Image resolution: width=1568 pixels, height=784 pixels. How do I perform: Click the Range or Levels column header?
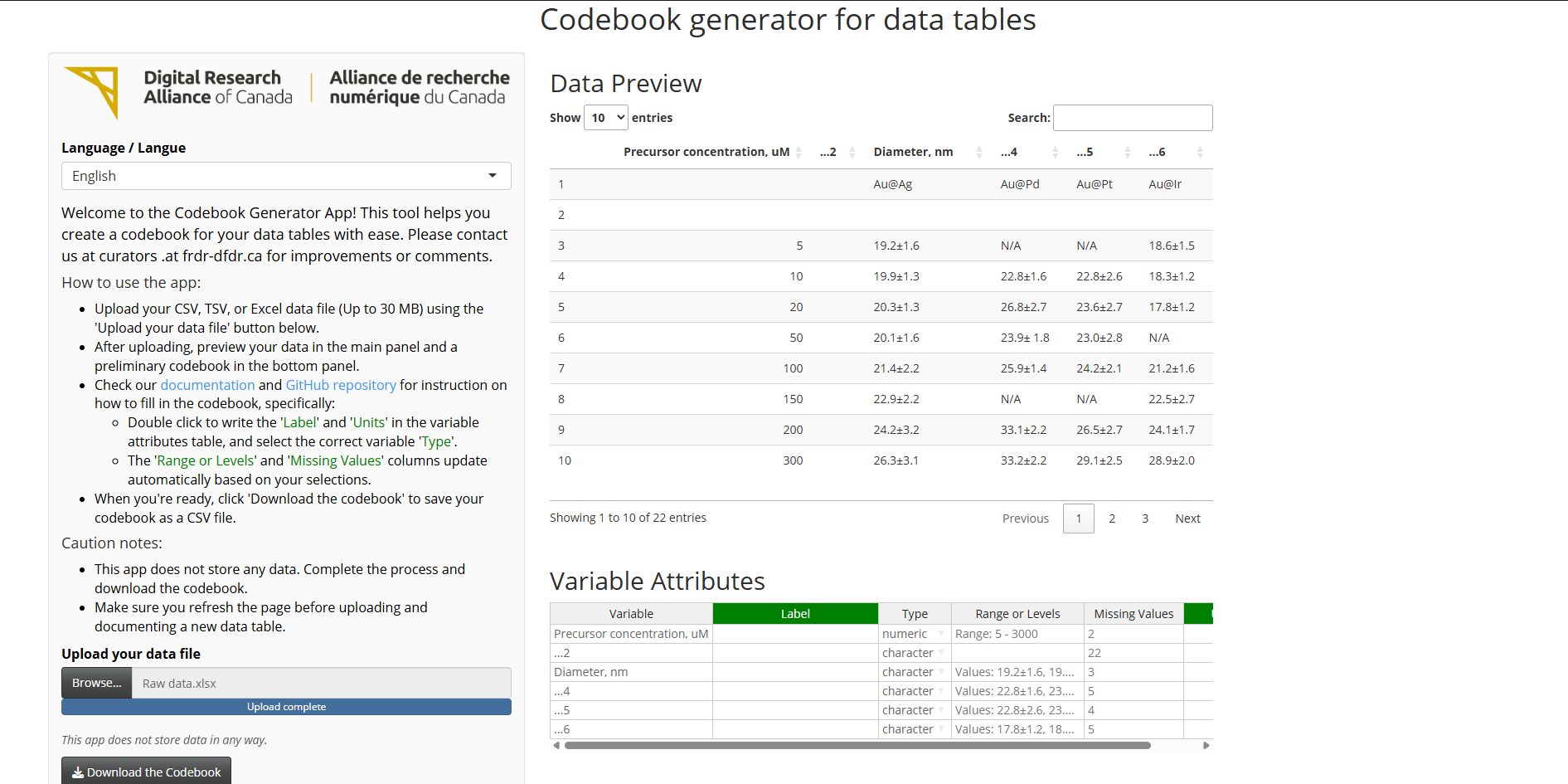1017,614
